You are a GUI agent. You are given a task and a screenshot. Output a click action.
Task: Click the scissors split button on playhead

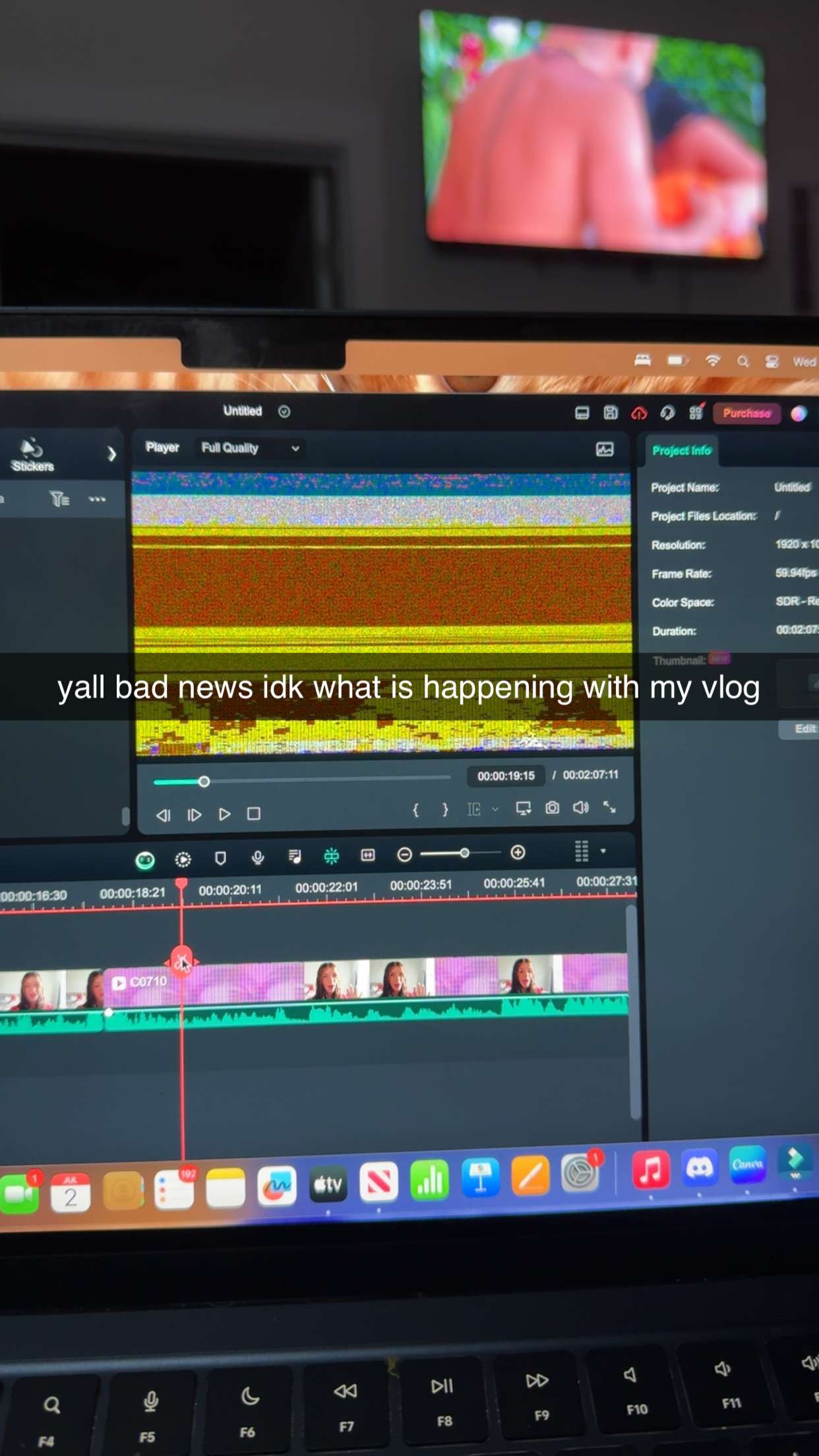tap(182, 960)
